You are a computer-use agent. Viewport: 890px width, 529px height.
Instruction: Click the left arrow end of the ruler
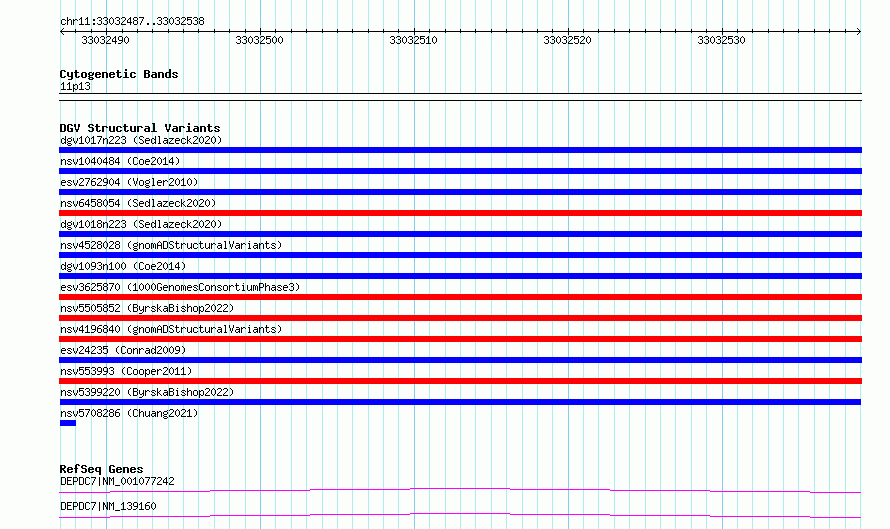tap(62, 32)
